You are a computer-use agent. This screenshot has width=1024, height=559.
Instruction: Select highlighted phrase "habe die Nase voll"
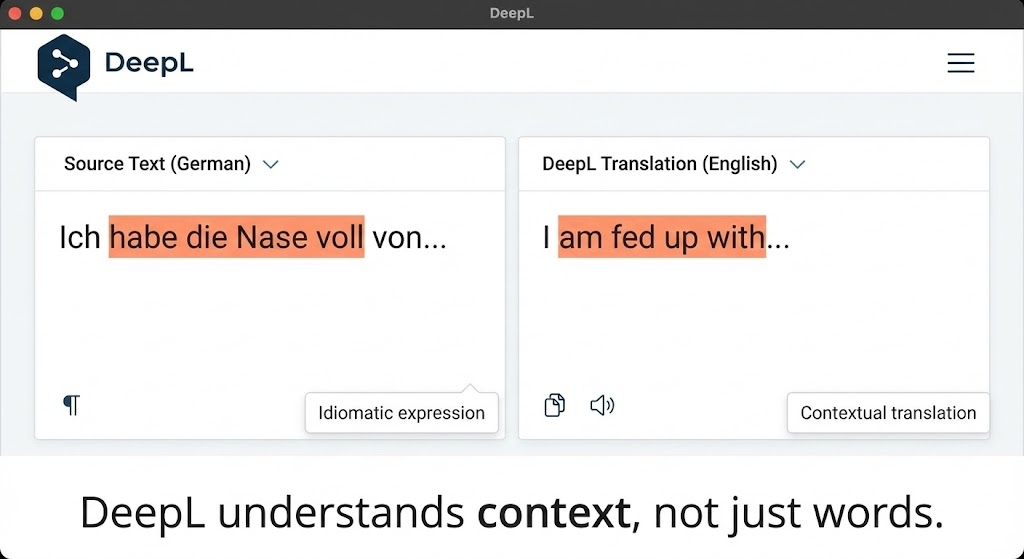pos(237,237)
